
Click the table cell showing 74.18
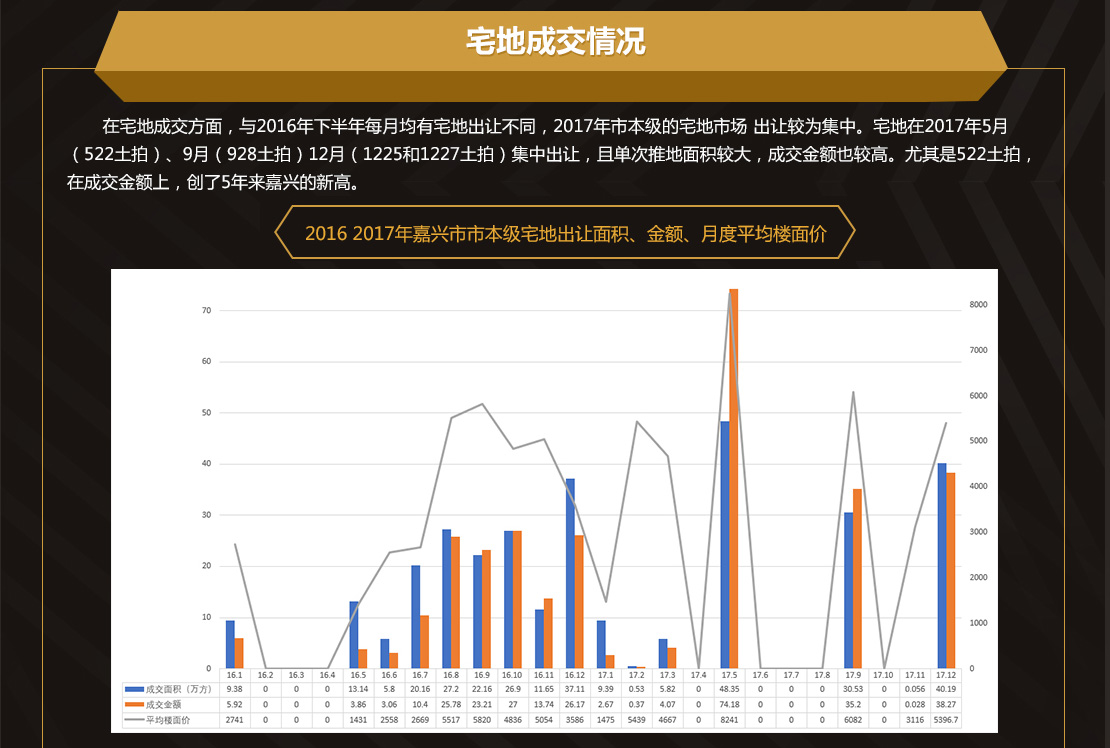point(729,705)
